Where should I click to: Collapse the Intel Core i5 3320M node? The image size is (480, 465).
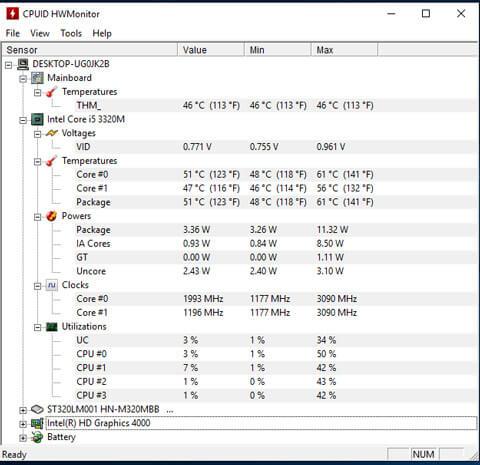[x=23, y=120]
